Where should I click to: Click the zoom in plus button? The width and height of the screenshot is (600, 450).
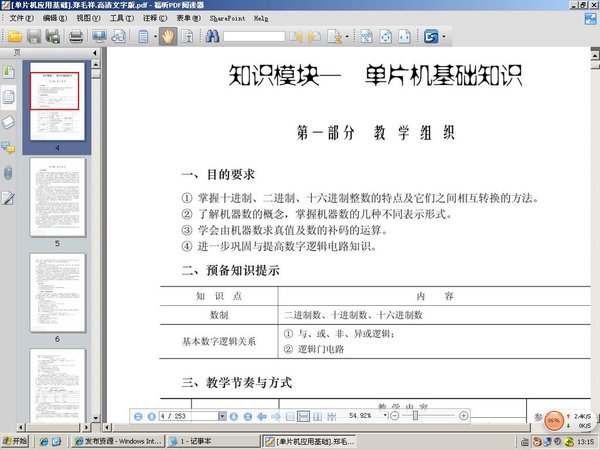tap(463, 416)
